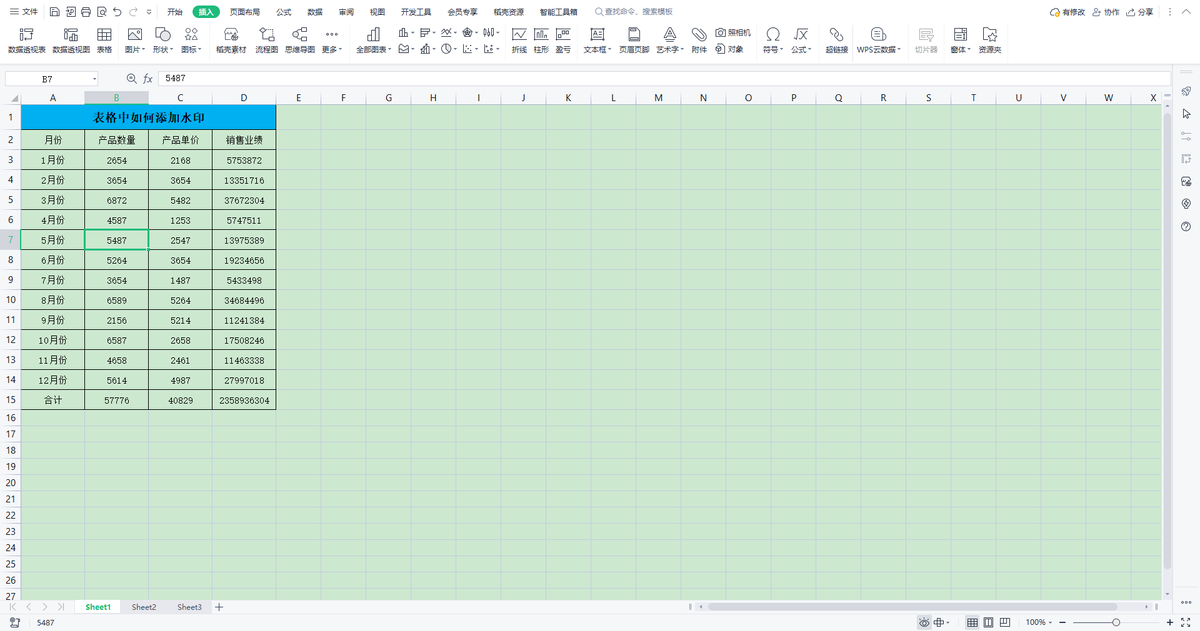1200x631 pixels.
Task: Insert an attachment (附件)
Action: click(699, 40)
